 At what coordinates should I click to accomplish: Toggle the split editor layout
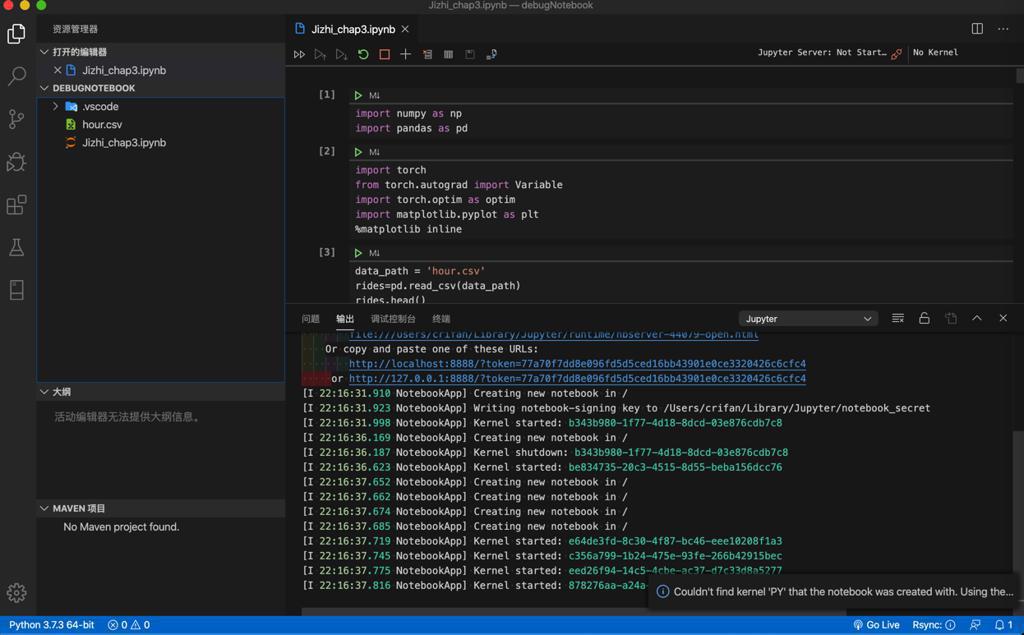[977, 29]
